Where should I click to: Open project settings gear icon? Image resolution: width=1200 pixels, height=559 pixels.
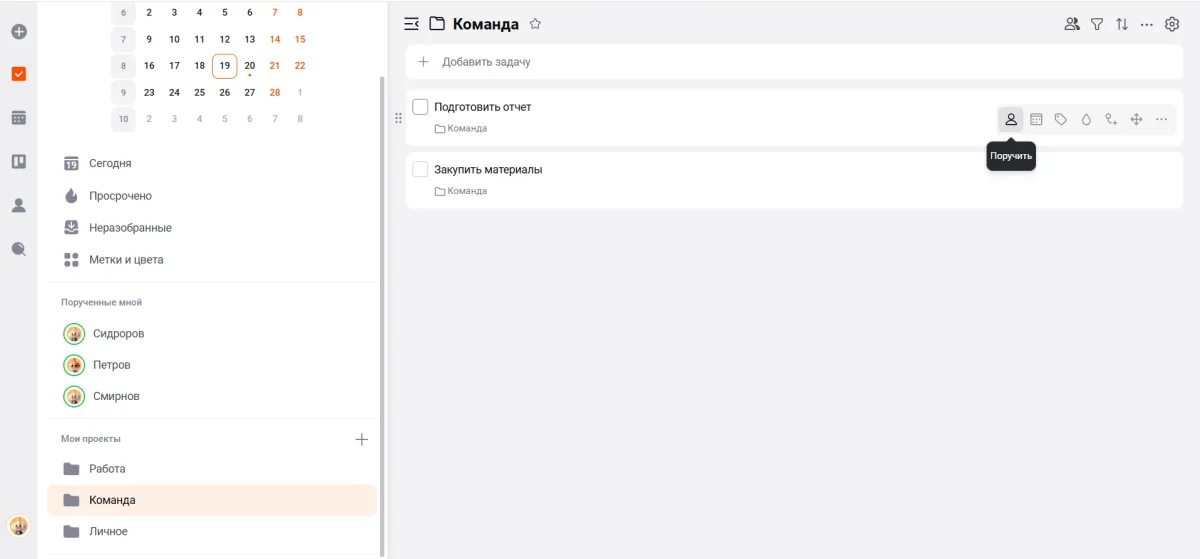tap(1172, 24)
